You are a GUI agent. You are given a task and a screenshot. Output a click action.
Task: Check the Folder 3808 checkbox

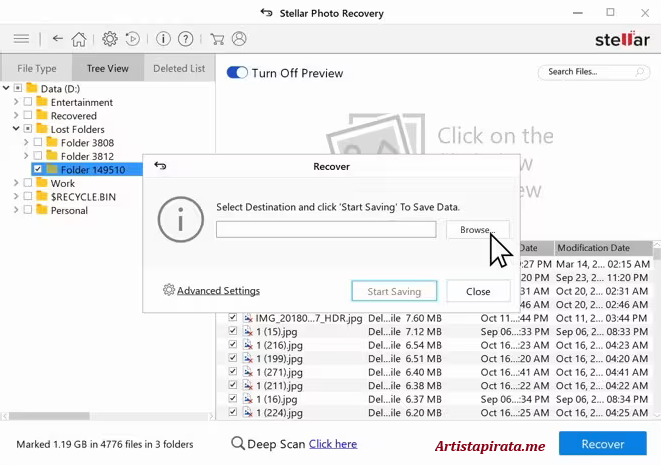[38, 142]
